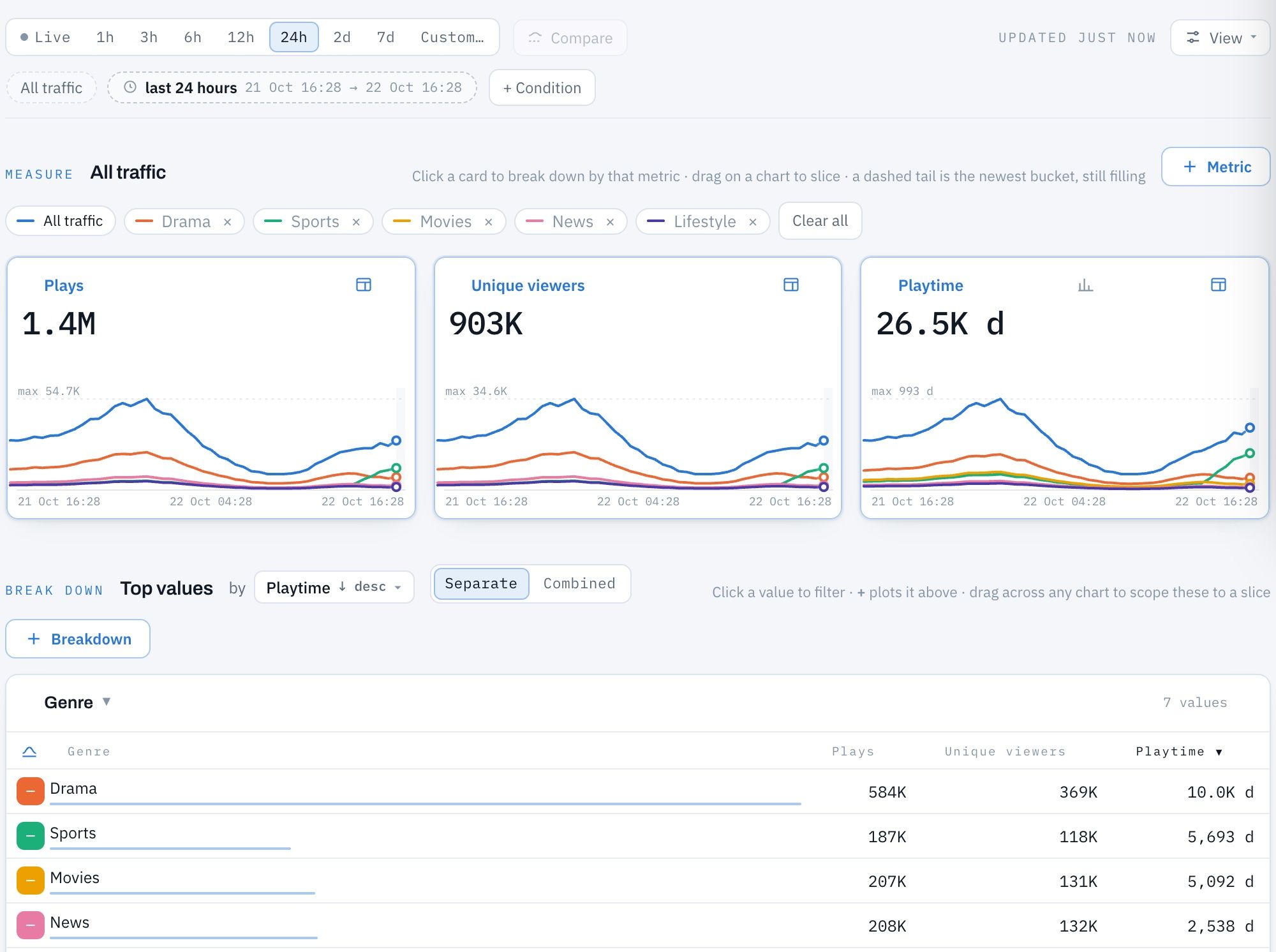Click the Compare button

[570, 38]
